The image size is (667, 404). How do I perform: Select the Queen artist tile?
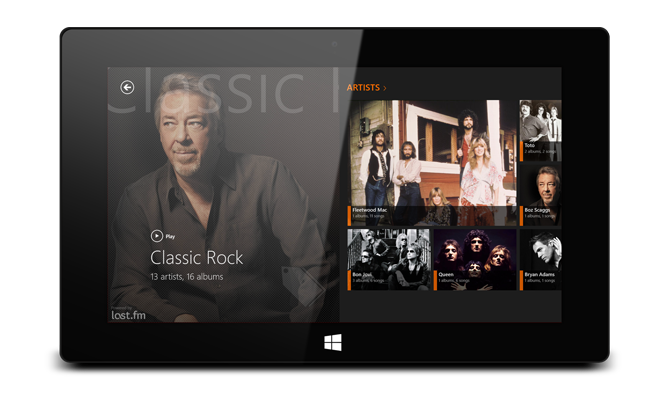coord(475,260)
